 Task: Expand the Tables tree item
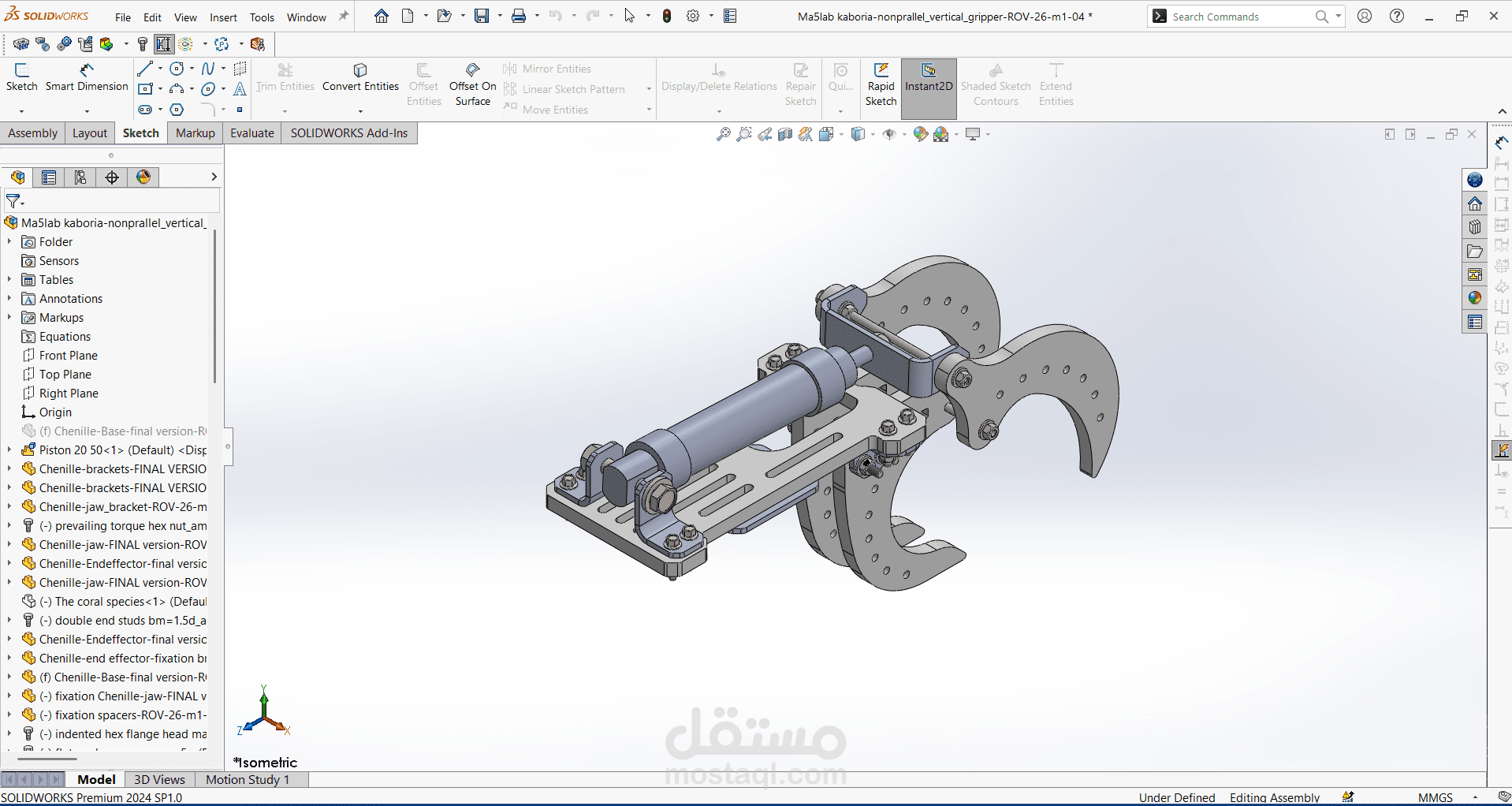pos(9,280)
